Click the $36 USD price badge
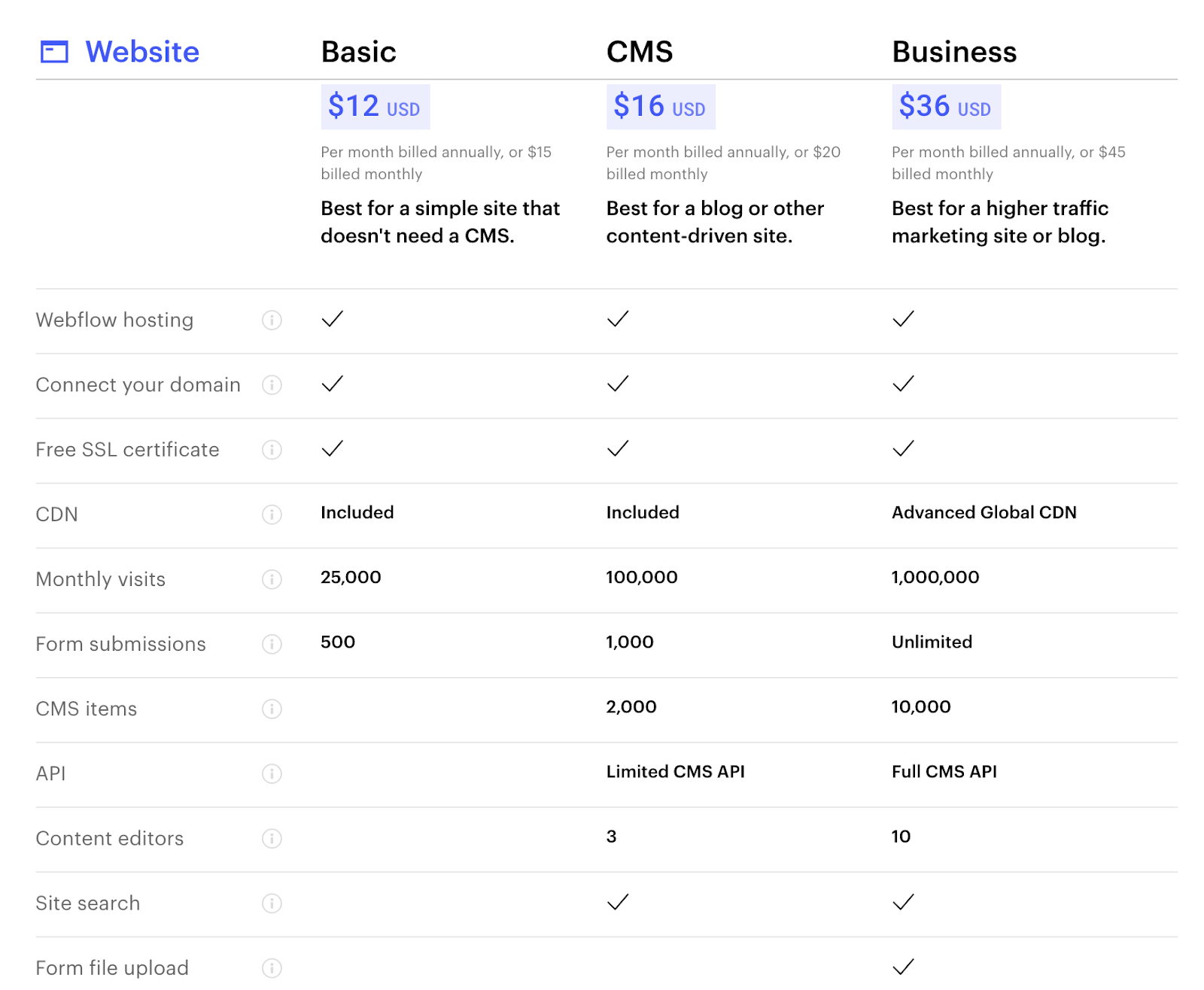 (x=946, y=107)
